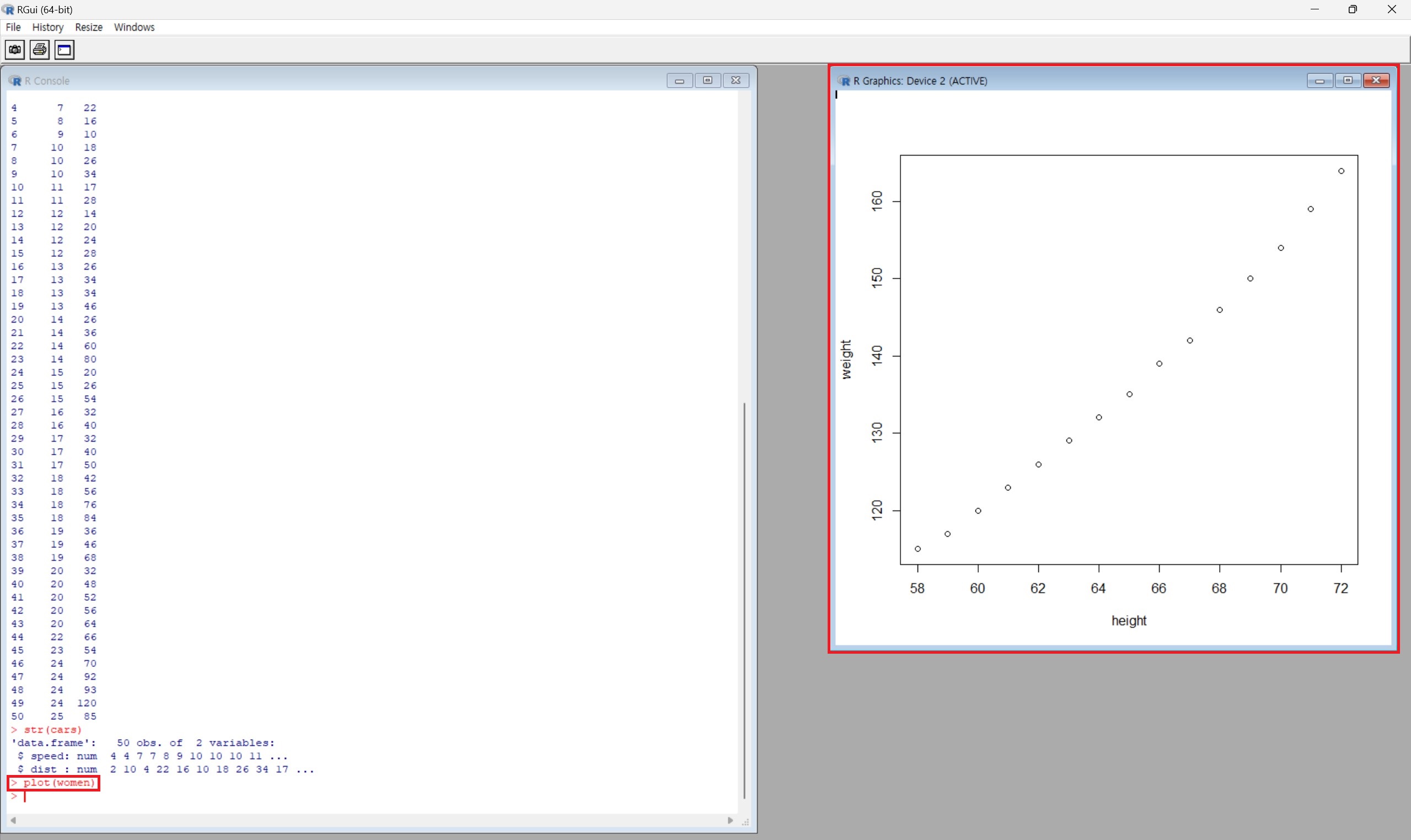The height and width of the screenshot is (840, 1411).
Task: Maximize the R Console child window
Action: point(707,81)
